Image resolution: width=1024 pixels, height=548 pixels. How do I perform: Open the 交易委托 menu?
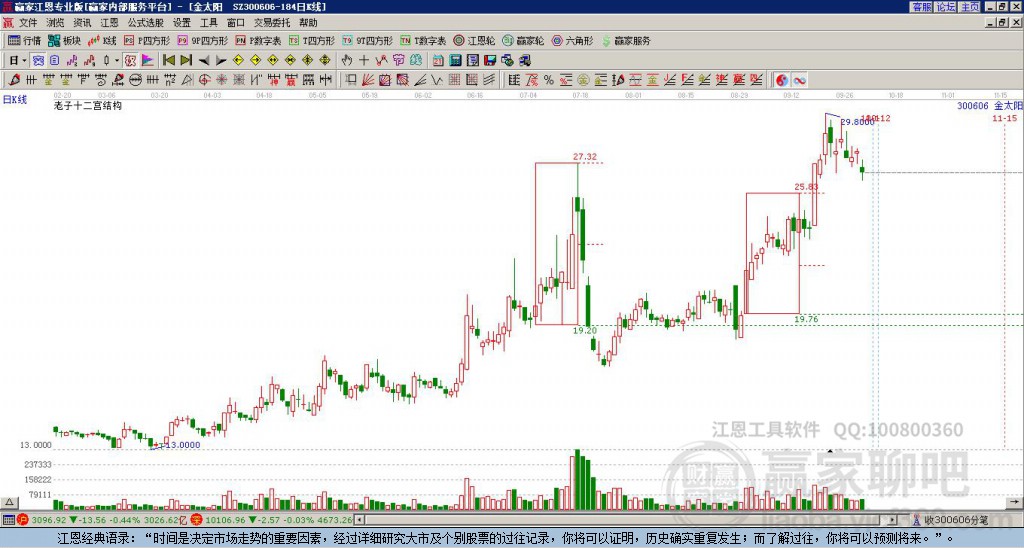tap(272, 23)
